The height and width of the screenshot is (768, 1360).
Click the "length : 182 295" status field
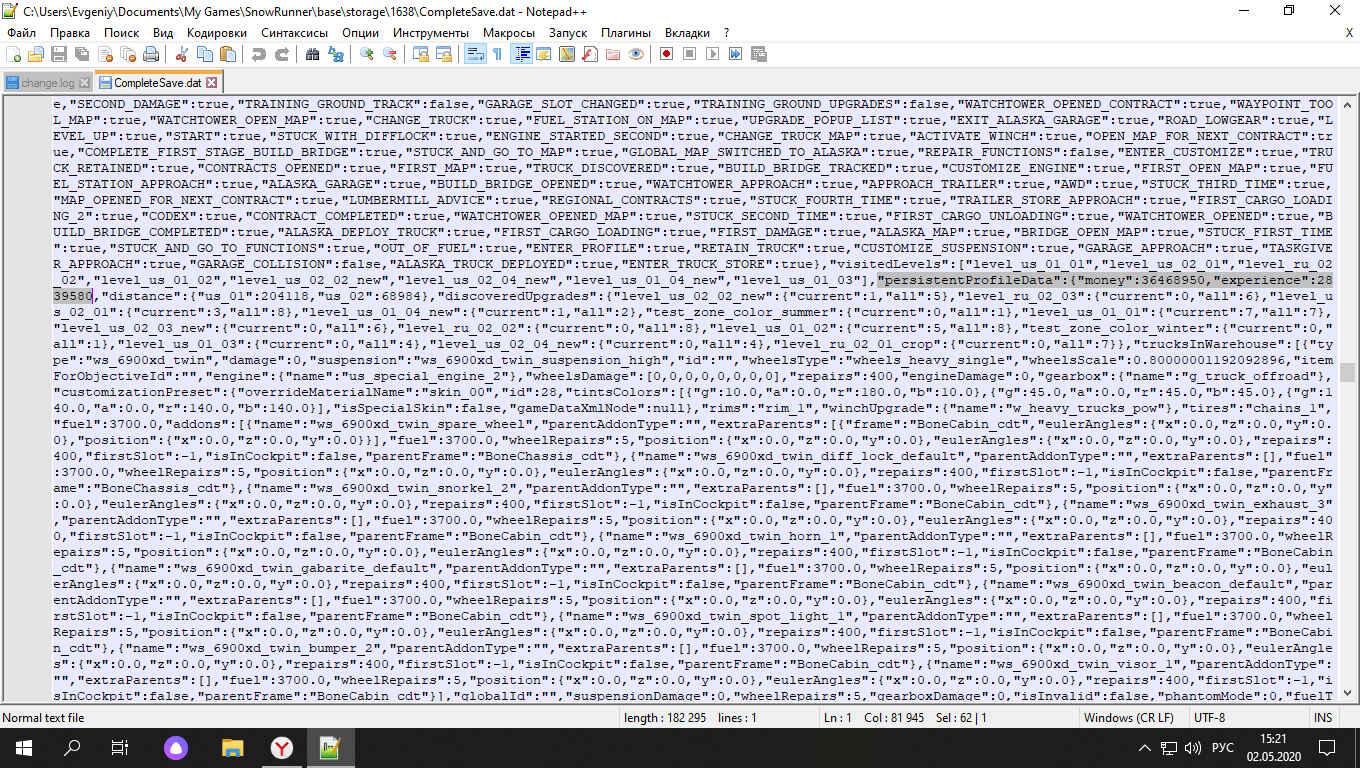(x=664, y=717)
